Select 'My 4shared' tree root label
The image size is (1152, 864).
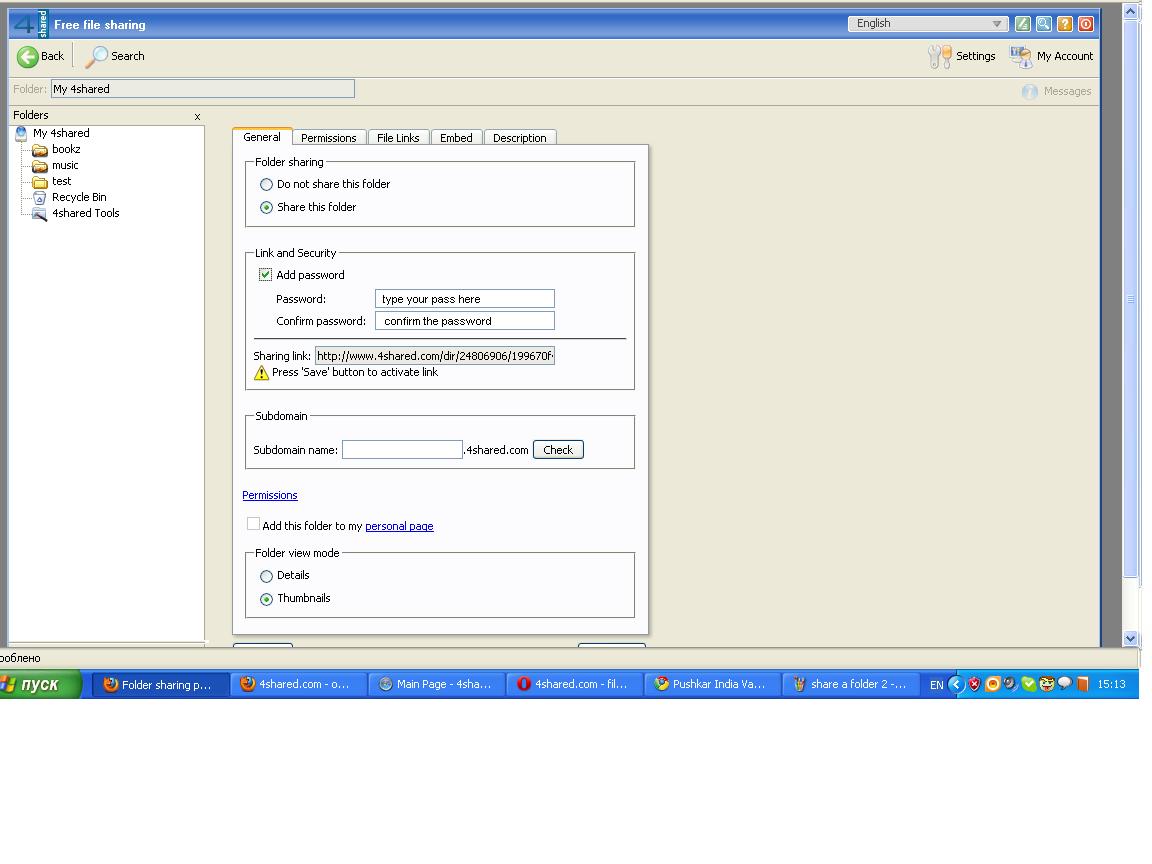(x=61, y=134)
